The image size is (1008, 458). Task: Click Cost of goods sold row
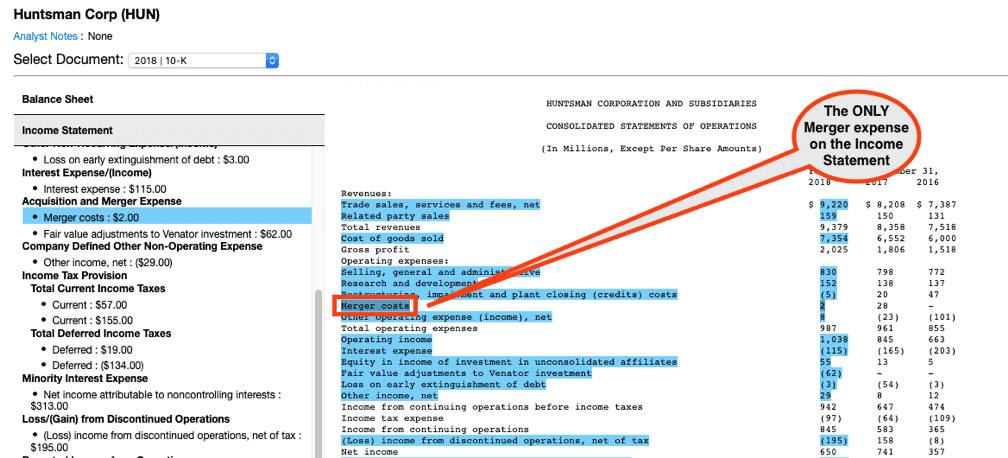coord(392,239)
